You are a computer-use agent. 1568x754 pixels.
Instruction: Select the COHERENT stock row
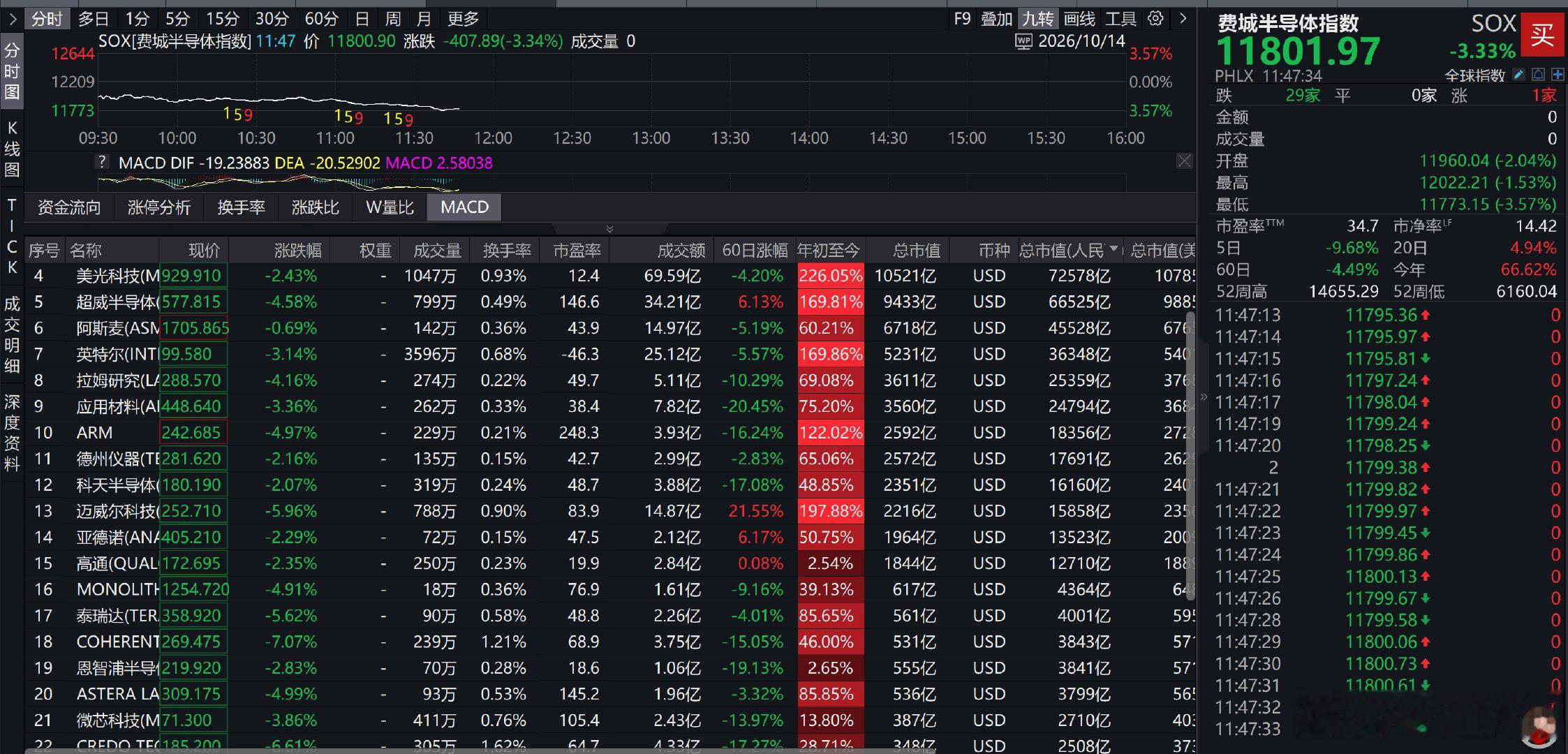coord(609,642)
